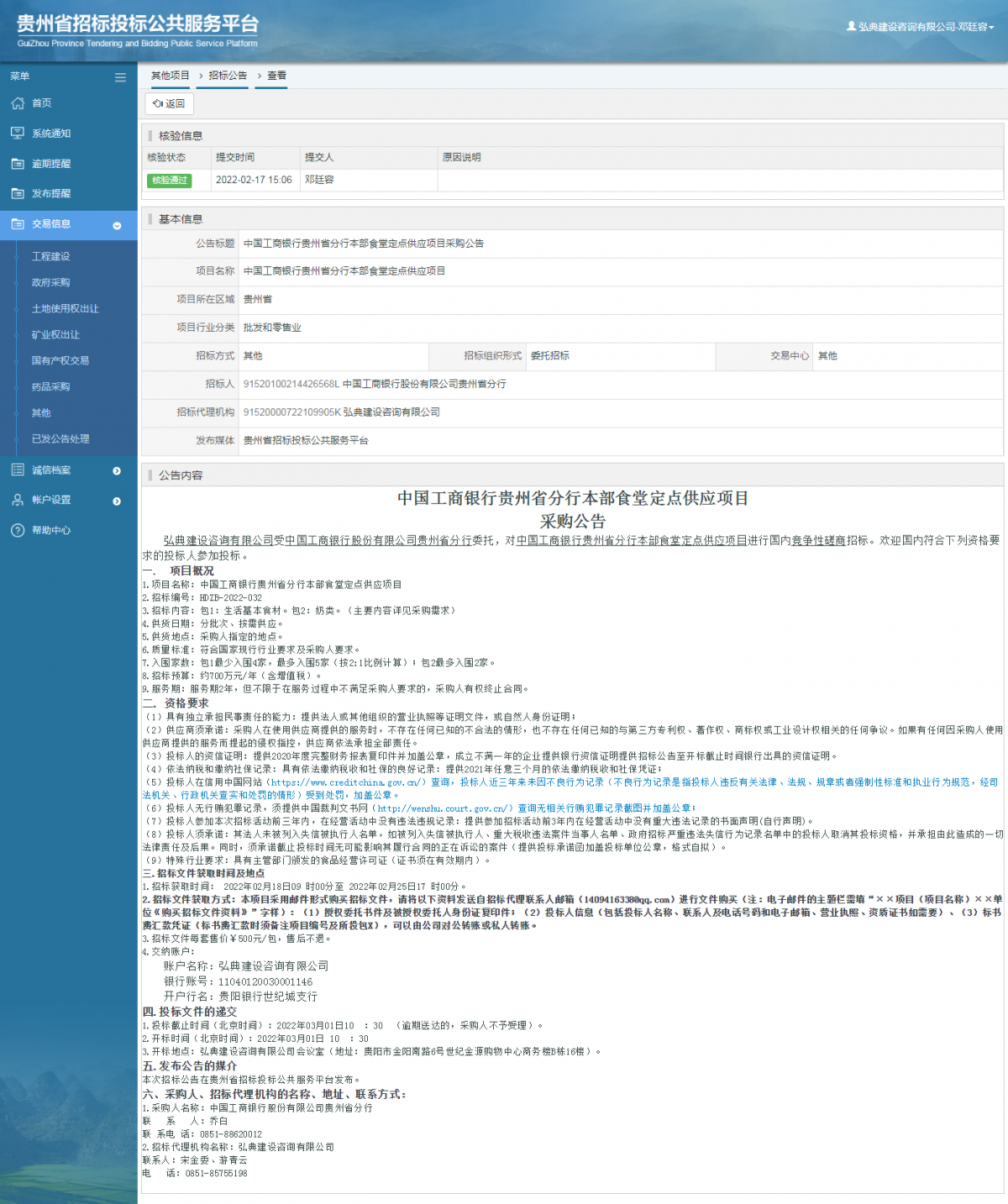Expand the 帐户设置 submenu chevron

pos(117,500)
